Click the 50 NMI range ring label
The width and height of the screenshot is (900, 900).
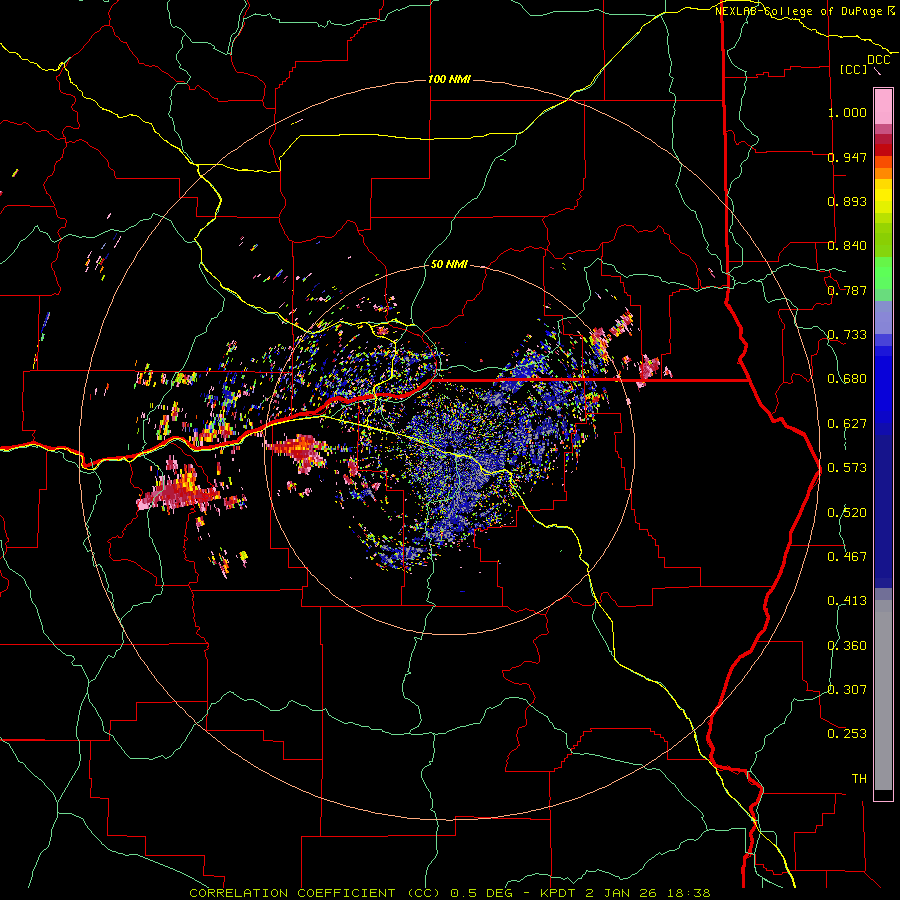(449, 265)
